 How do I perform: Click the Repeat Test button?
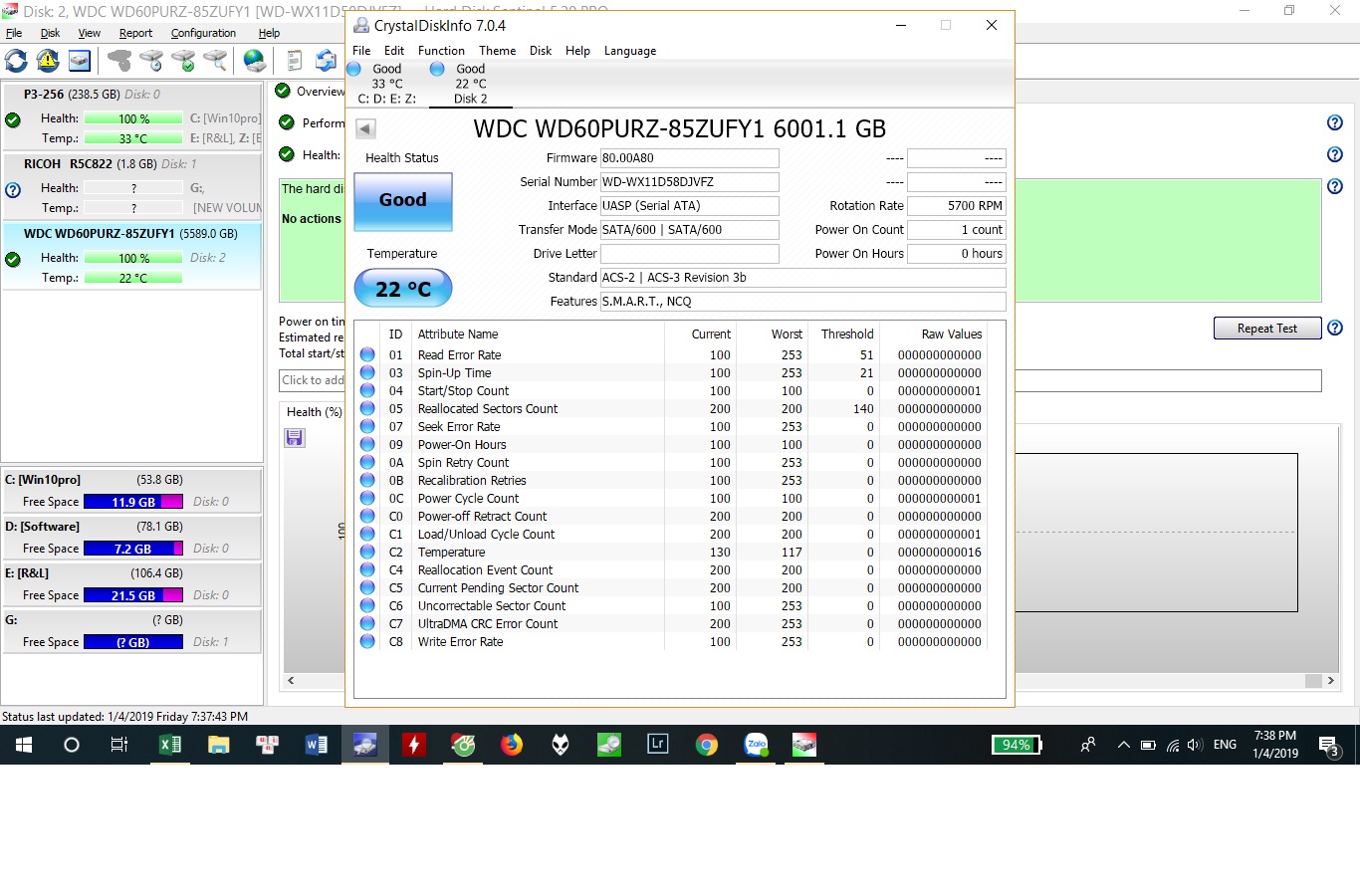[1267, 329]
